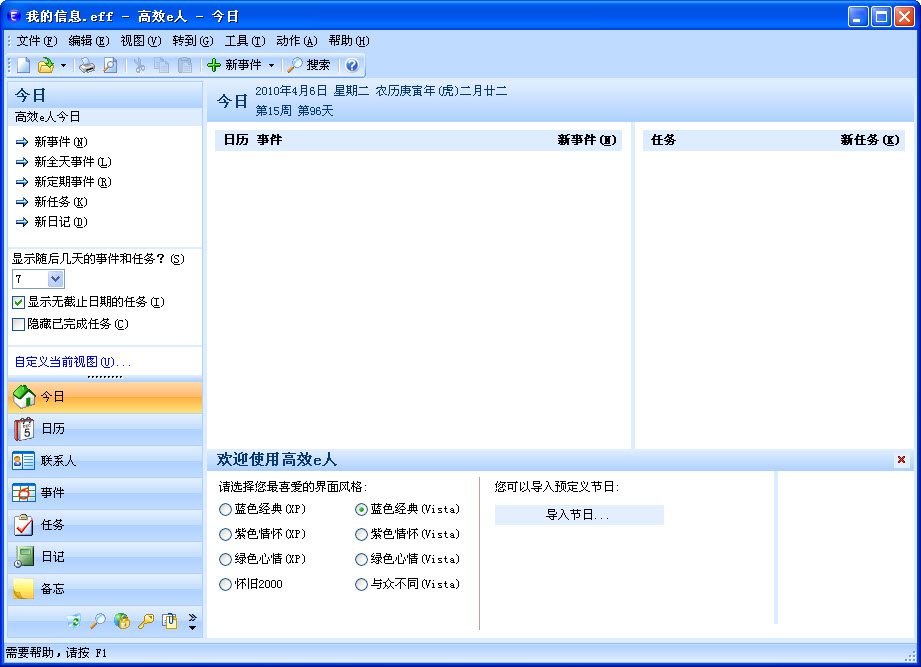Open 日记 diary in navigation pane
The image size is (921, 667).
click(x=105, y=557)
